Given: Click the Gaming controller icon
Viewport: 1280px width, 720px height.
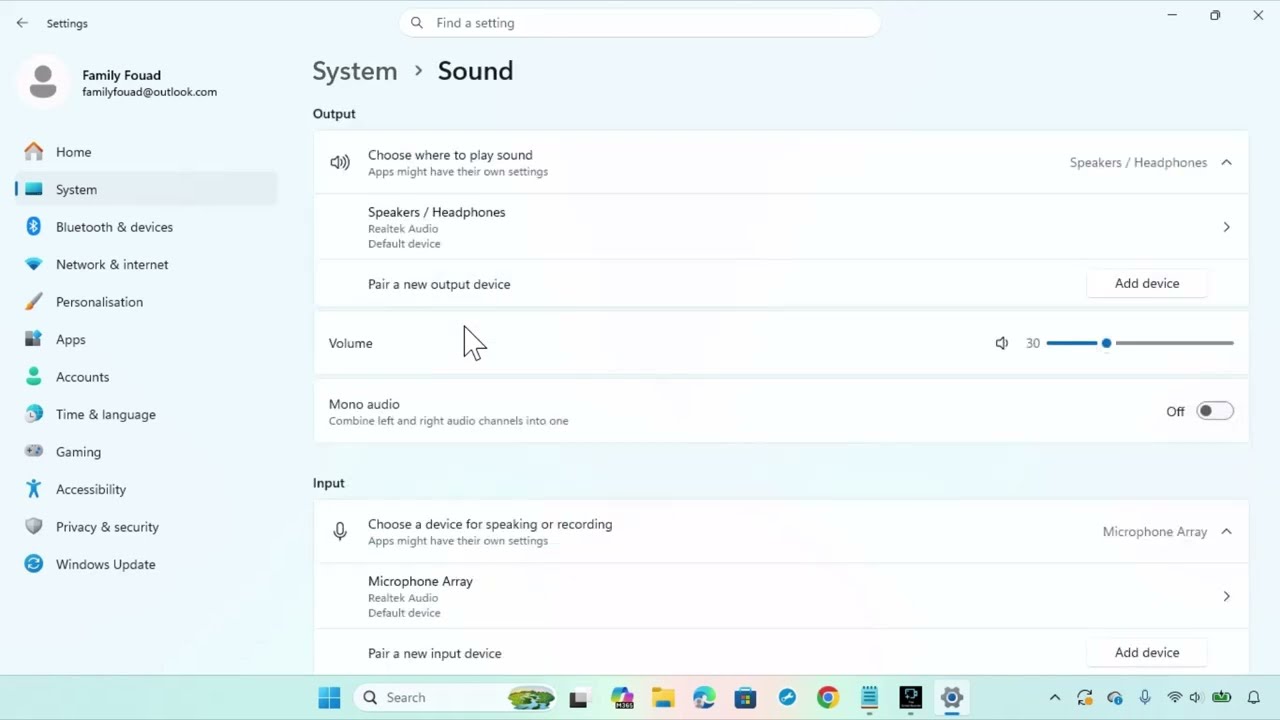Looking at the screenshot, I should click(34, 452).
